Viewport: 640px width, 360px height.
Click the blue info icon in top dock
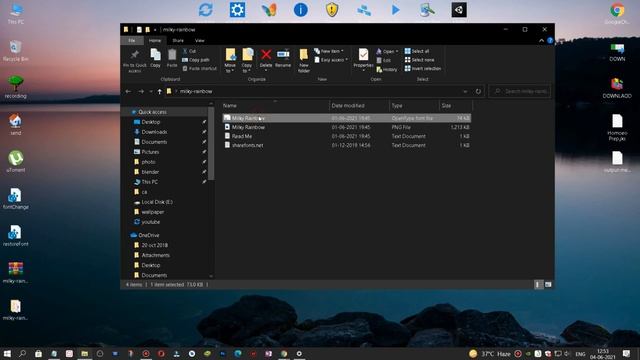coord(301,10)
